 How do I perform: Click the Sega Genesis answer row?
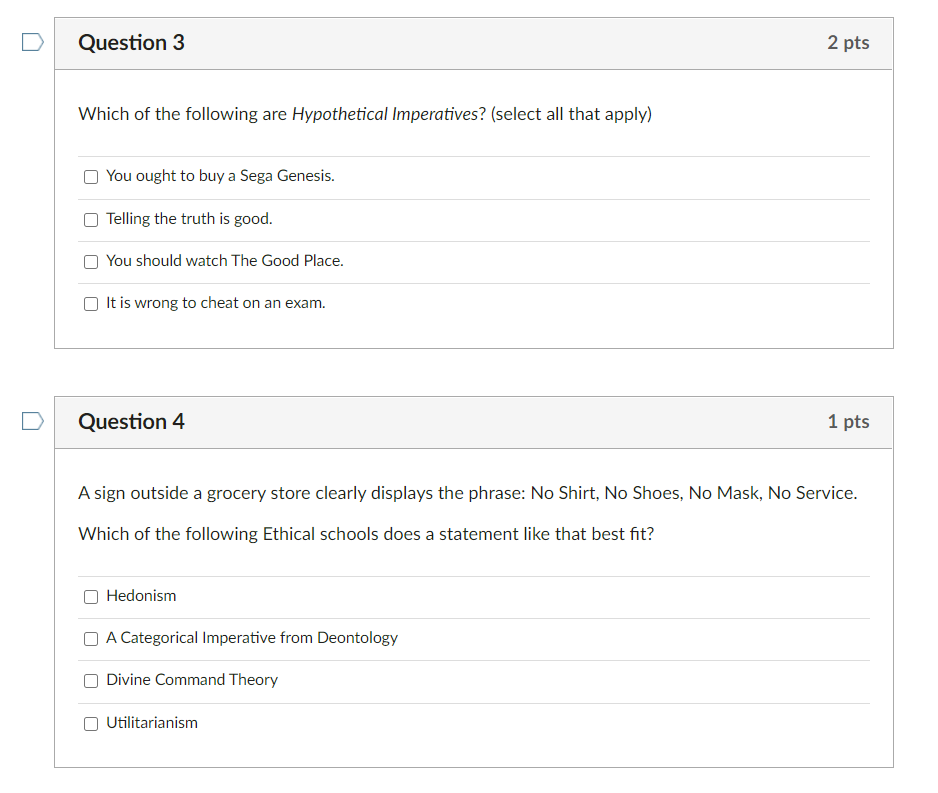point(219,176)
